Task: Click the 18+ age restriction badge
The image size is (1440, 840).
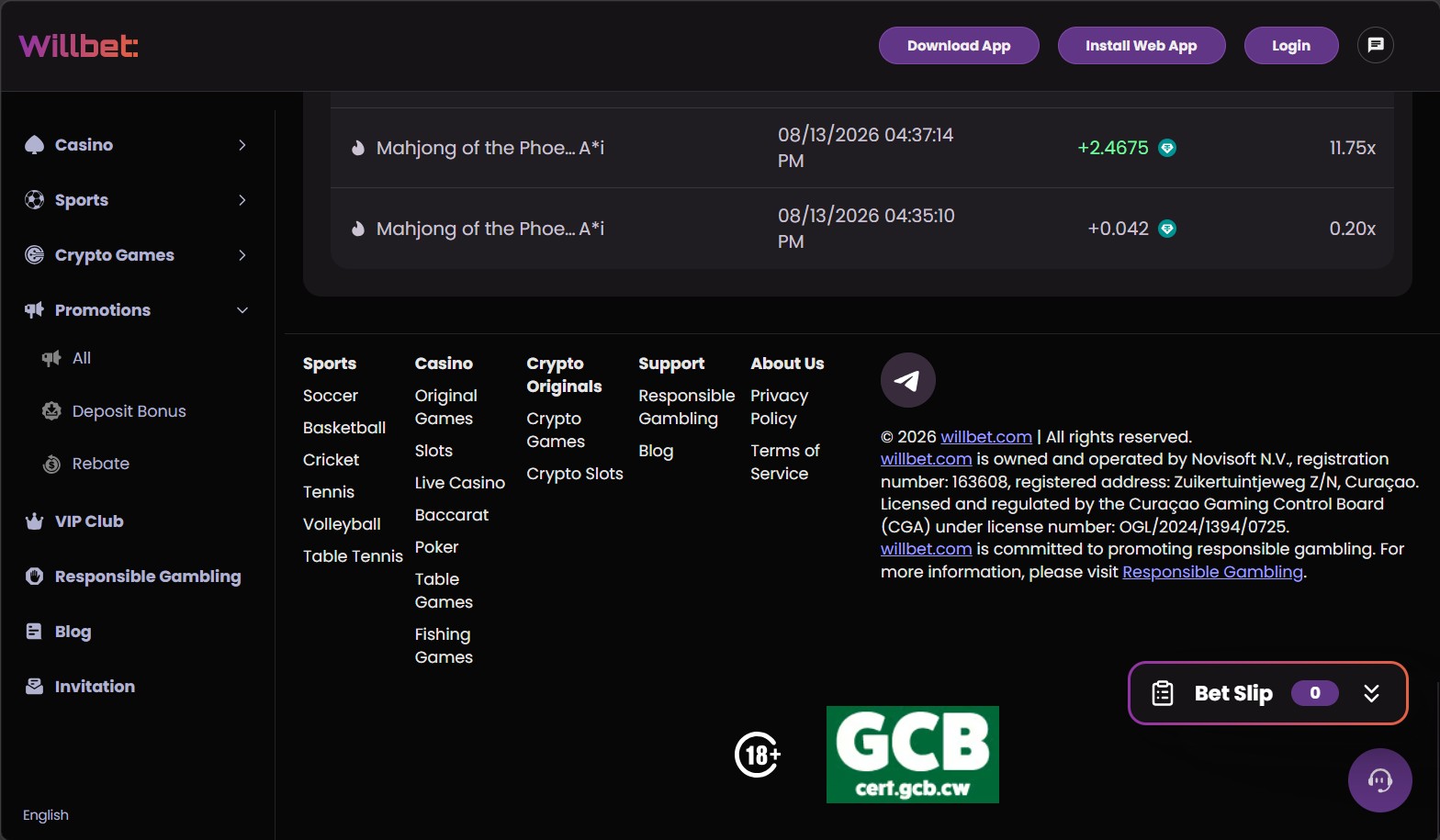Action: point(758,755)
